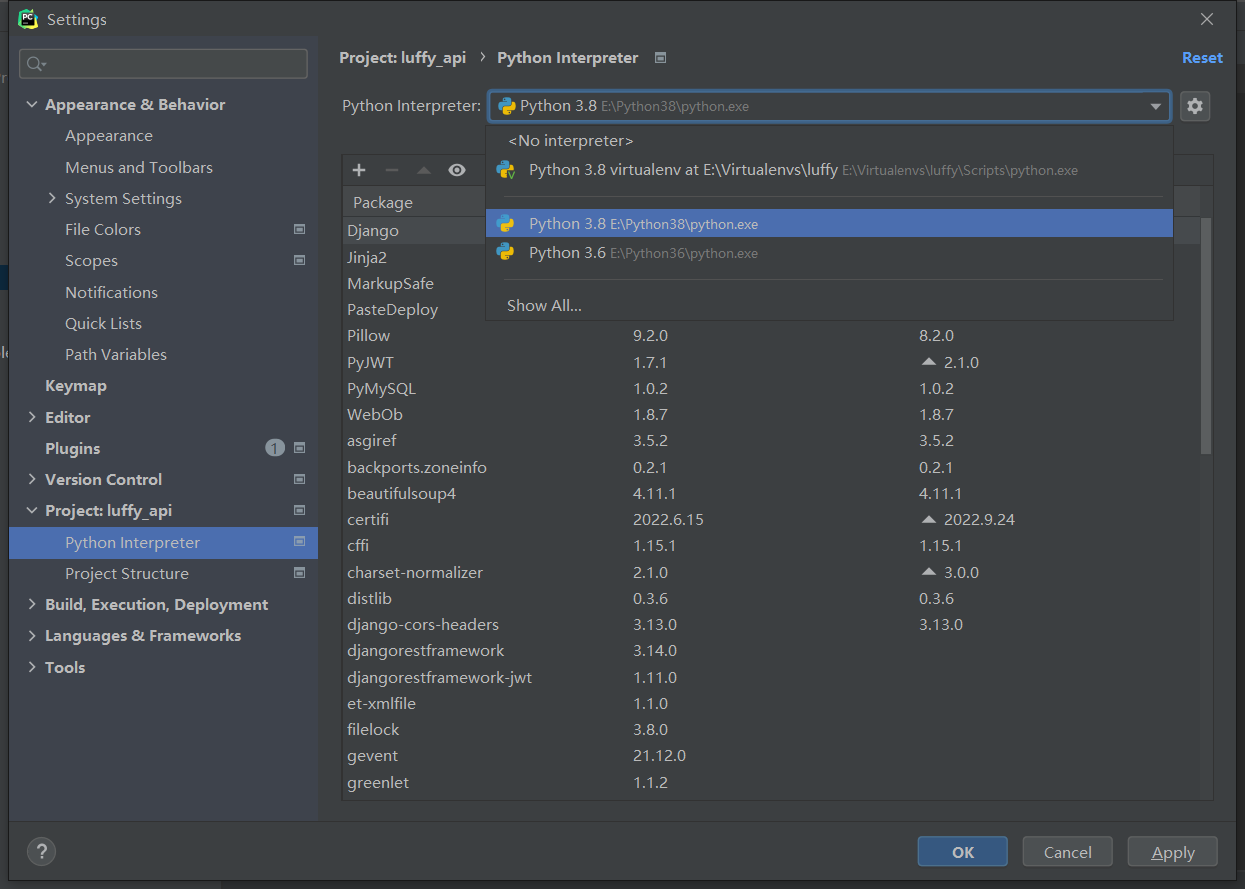Select Python 3.6 interpreter from the list
The width and height of the screenshot is (1245, 889).
pyautogui.click(x=567, y=253)
